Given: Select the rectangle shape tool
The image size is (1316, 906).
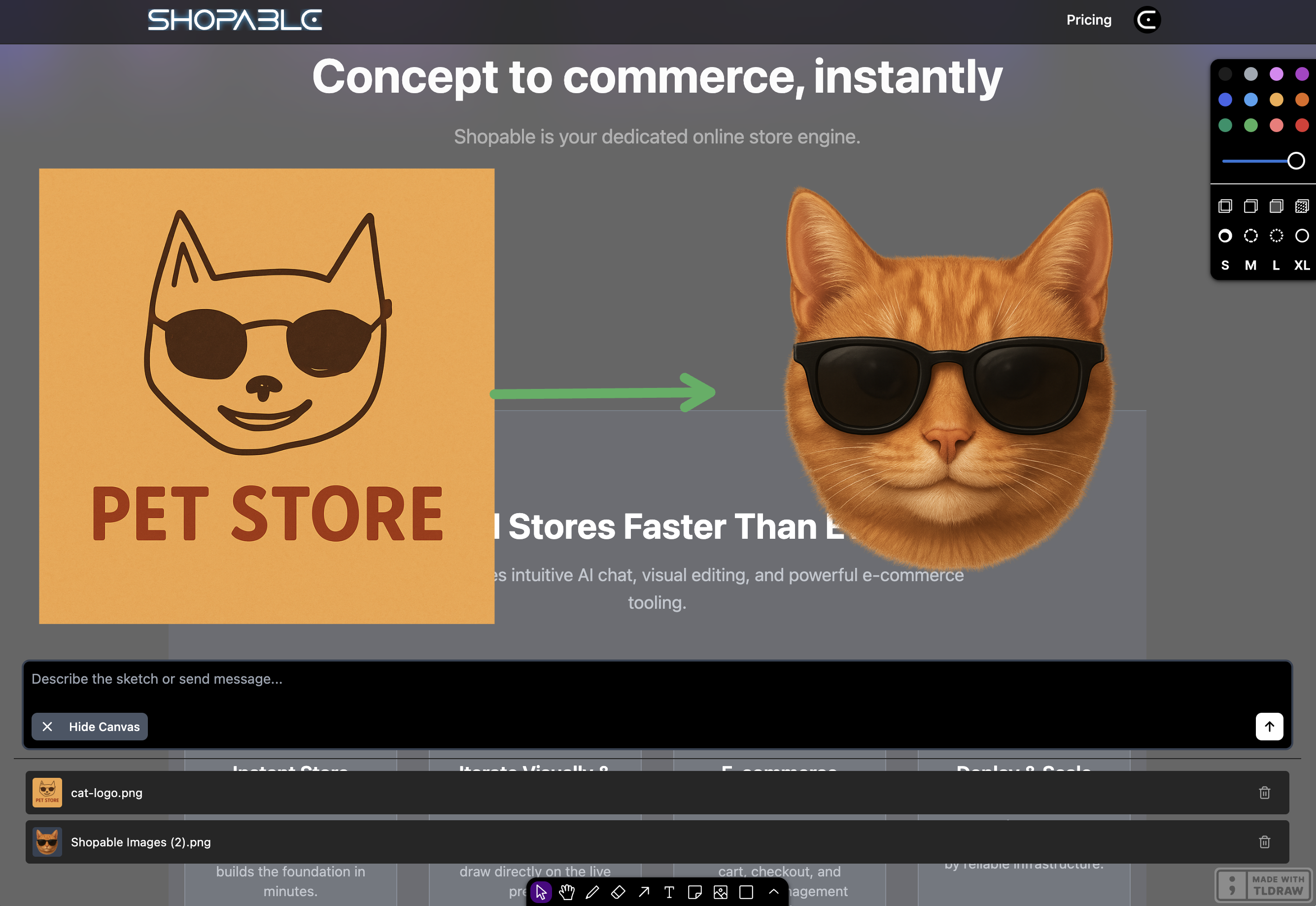Looking at the screenshot, I should coord(746,892).
